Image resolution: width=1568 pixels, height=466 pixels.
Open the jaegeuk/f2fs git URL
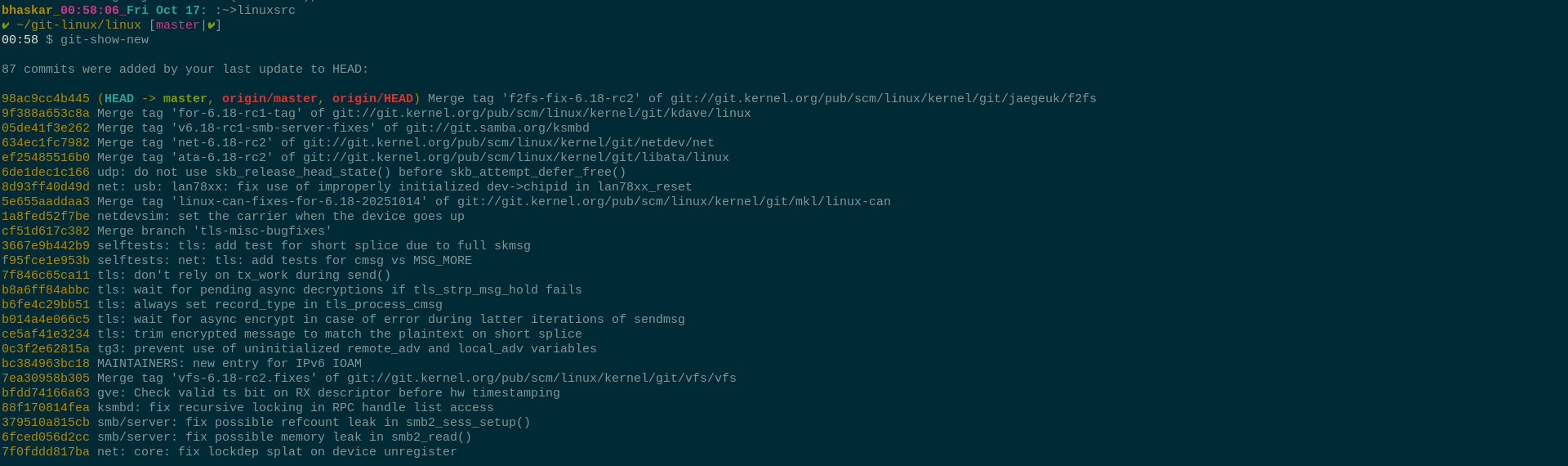(883, 99)
